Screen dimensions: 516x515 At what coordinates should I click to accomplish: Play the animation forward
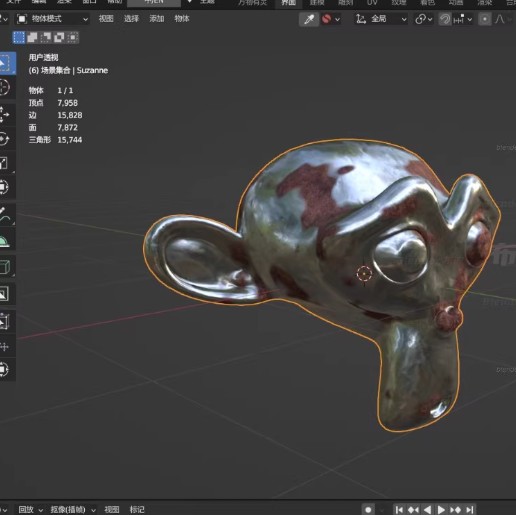coord(441,509)
